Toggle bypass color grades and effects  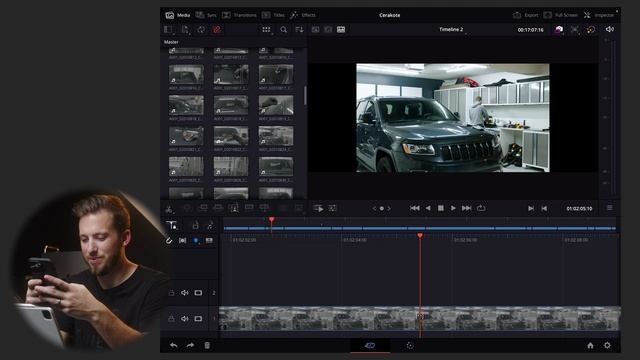[x=591, y=29]
